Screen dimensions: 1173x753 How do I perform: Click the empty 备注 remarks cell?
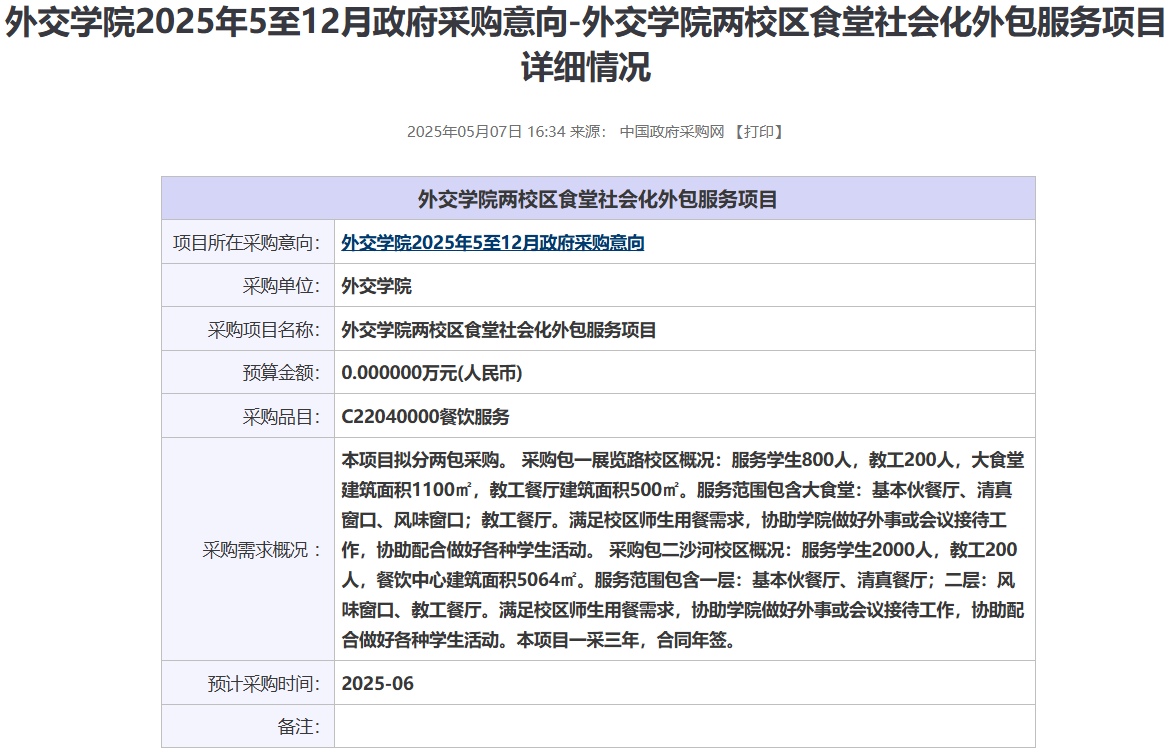[x=683, y=727]
